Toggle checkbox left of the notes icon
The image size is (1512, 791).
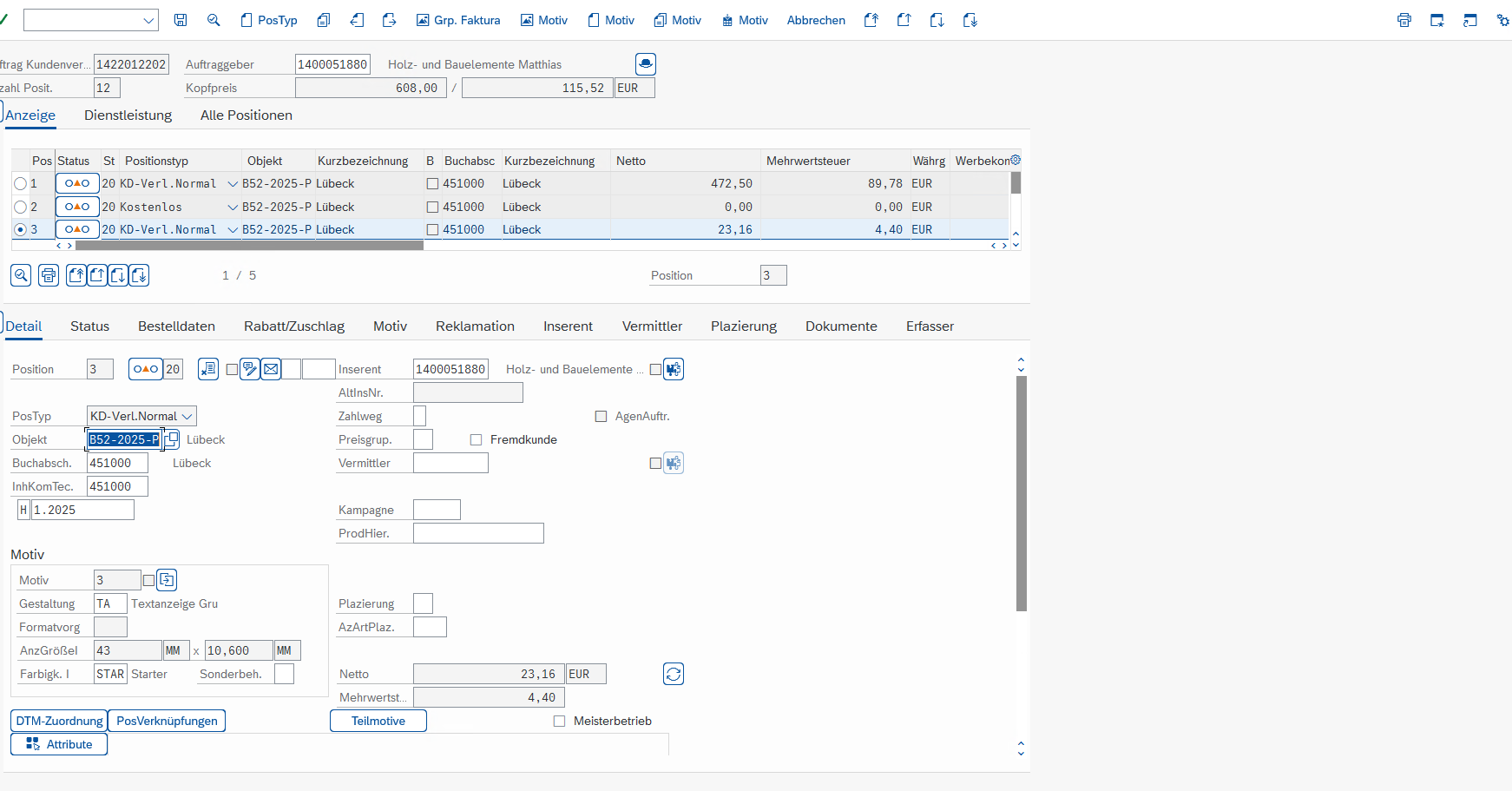pyautogui.click(x=232, y=369)
